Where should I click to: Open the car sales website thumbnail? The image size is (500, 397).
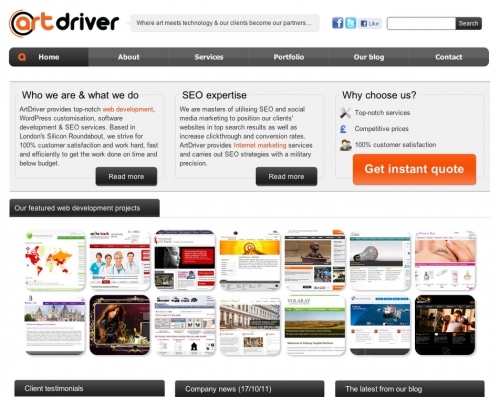(185, 325)
